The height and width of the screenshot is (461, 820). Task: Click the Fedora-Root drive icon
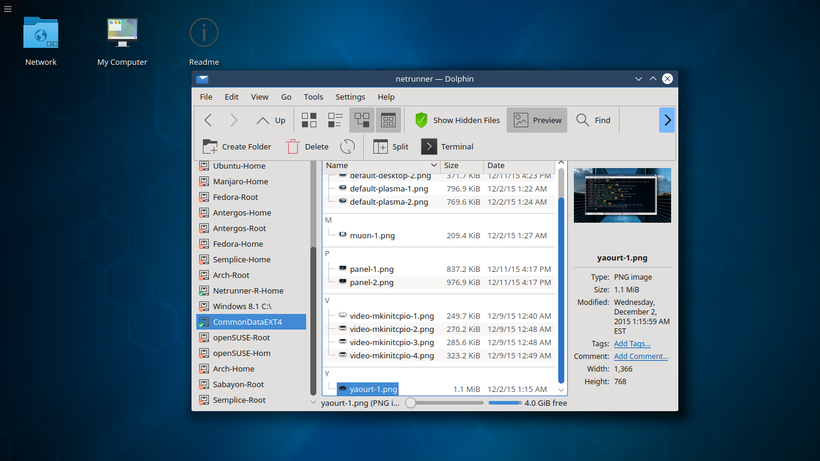coord(204,197)
